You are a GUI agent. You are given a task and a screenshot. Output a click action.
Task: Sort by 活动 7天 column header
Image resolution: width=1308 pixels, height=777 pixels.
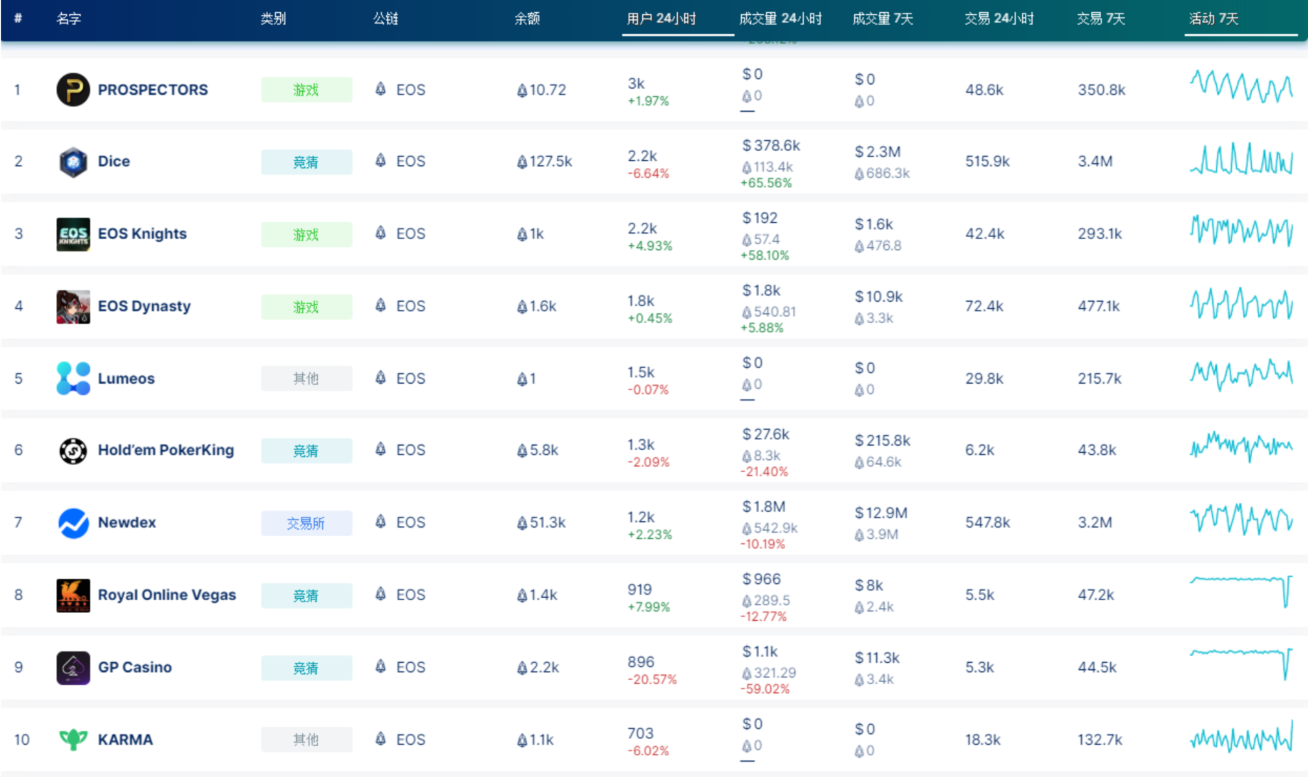click(1214, 19)
